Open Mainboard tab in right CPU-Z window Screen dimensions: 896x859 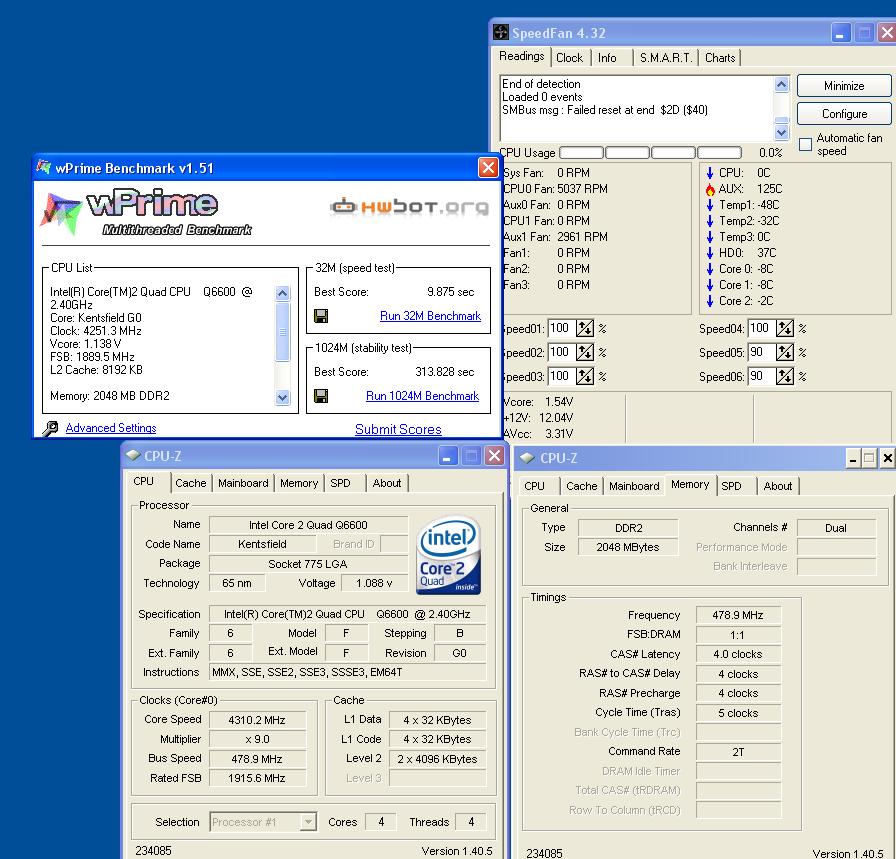tap(634, 486)
